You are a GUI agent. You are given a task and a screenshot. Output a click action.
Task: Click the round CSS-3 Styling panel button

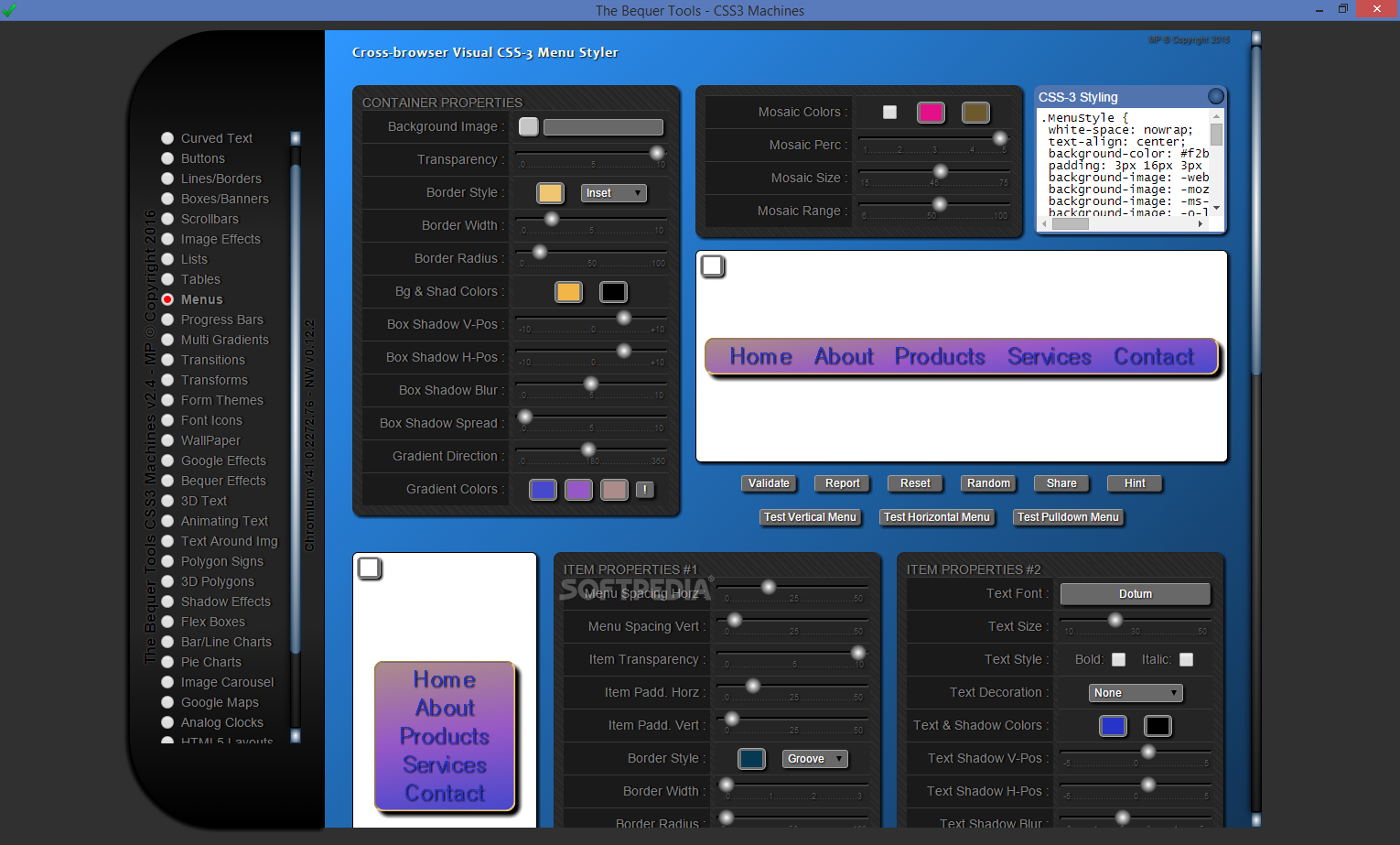[x=1215, y=96]
